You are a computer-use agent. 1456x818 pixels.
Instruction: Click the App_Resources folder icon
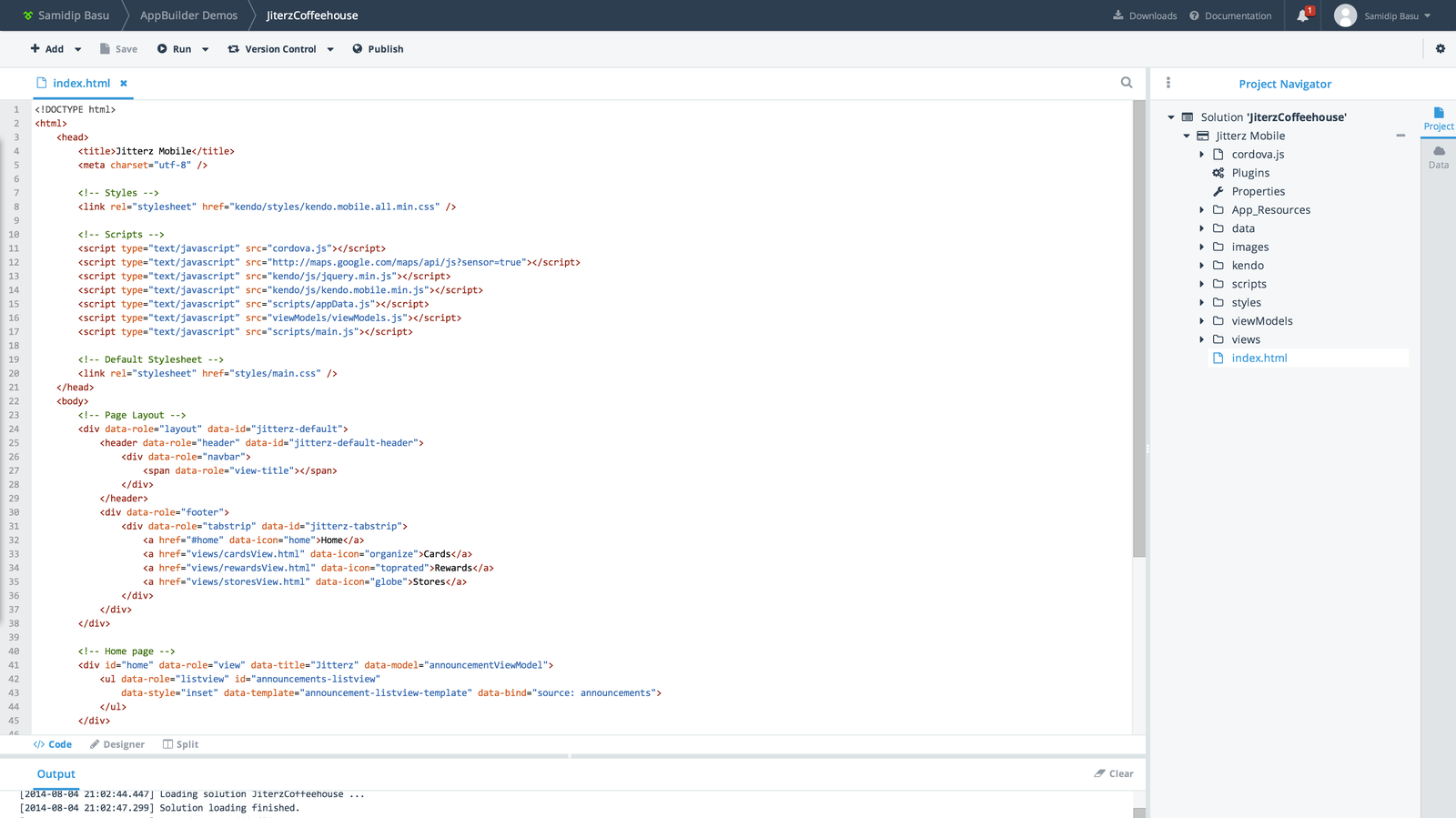coord(1218,210)
